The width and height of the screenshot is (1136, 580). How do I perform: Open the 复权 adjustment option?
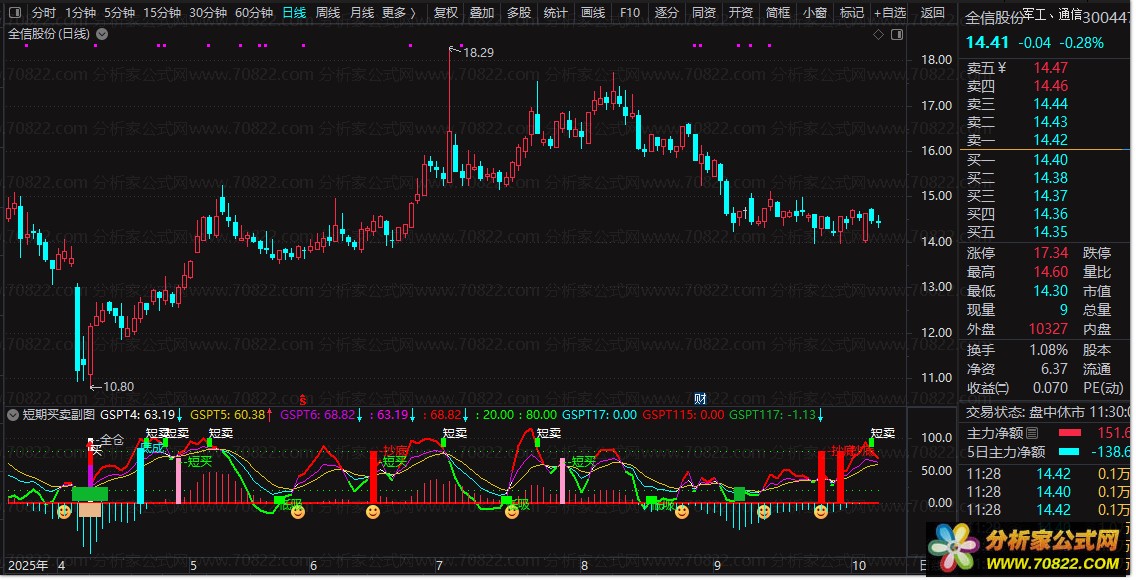446,12
